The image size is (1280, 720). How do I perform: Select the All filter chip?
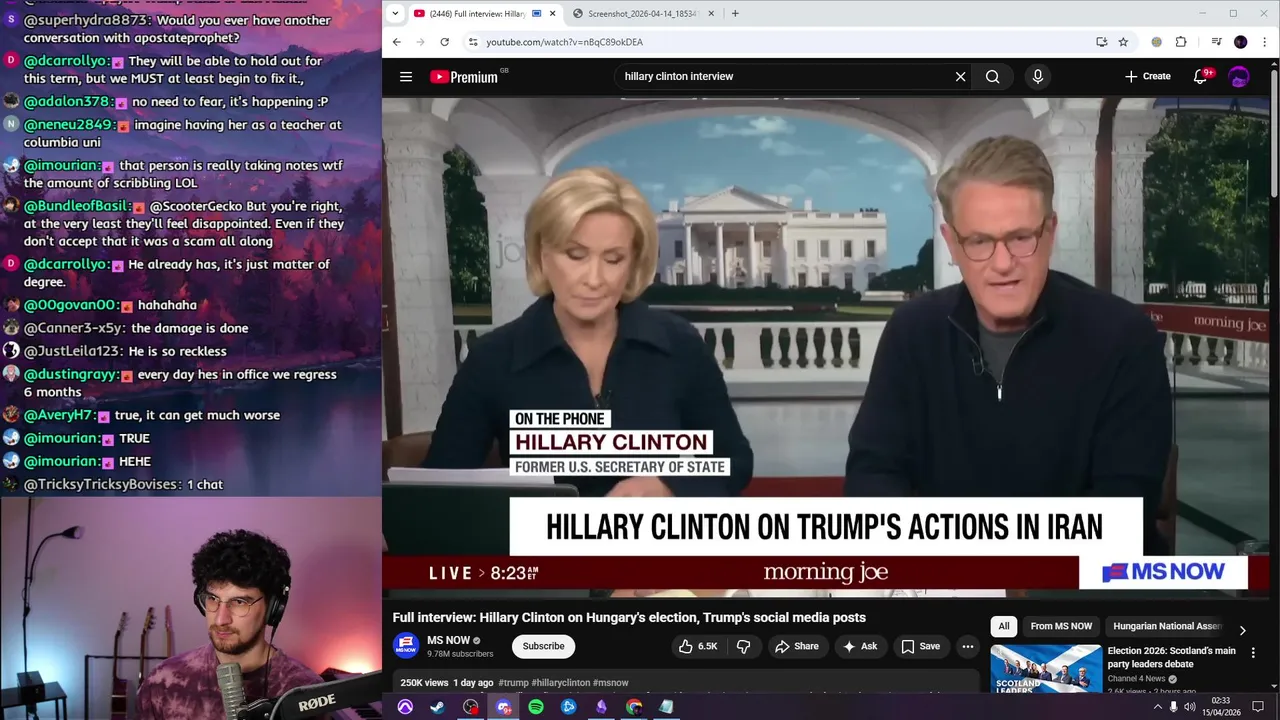click(1004, 626)
